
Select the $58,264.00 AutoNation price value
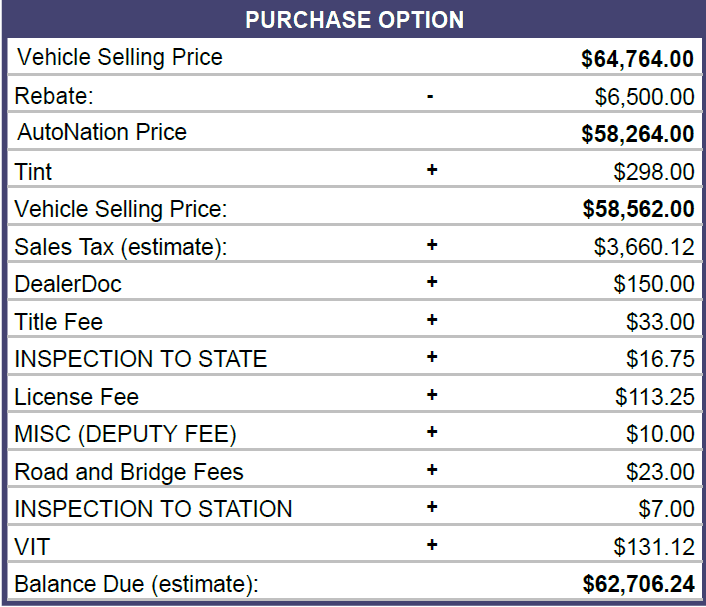tap(637, 134)
